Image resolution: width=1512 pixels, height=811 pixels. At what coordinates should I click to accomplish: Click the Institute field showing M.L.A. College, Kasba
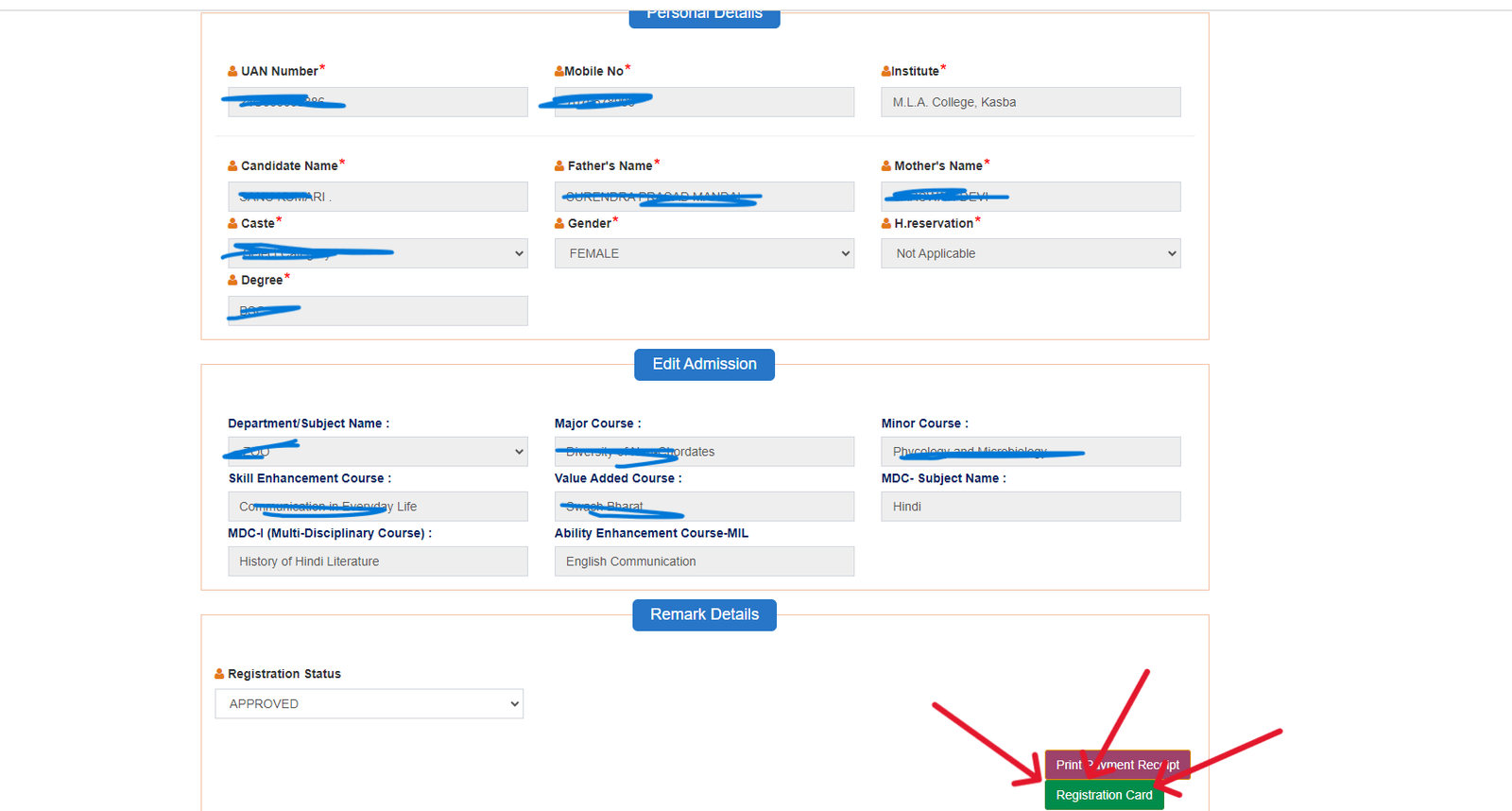pyautogui.click(x=1031, y=102)
